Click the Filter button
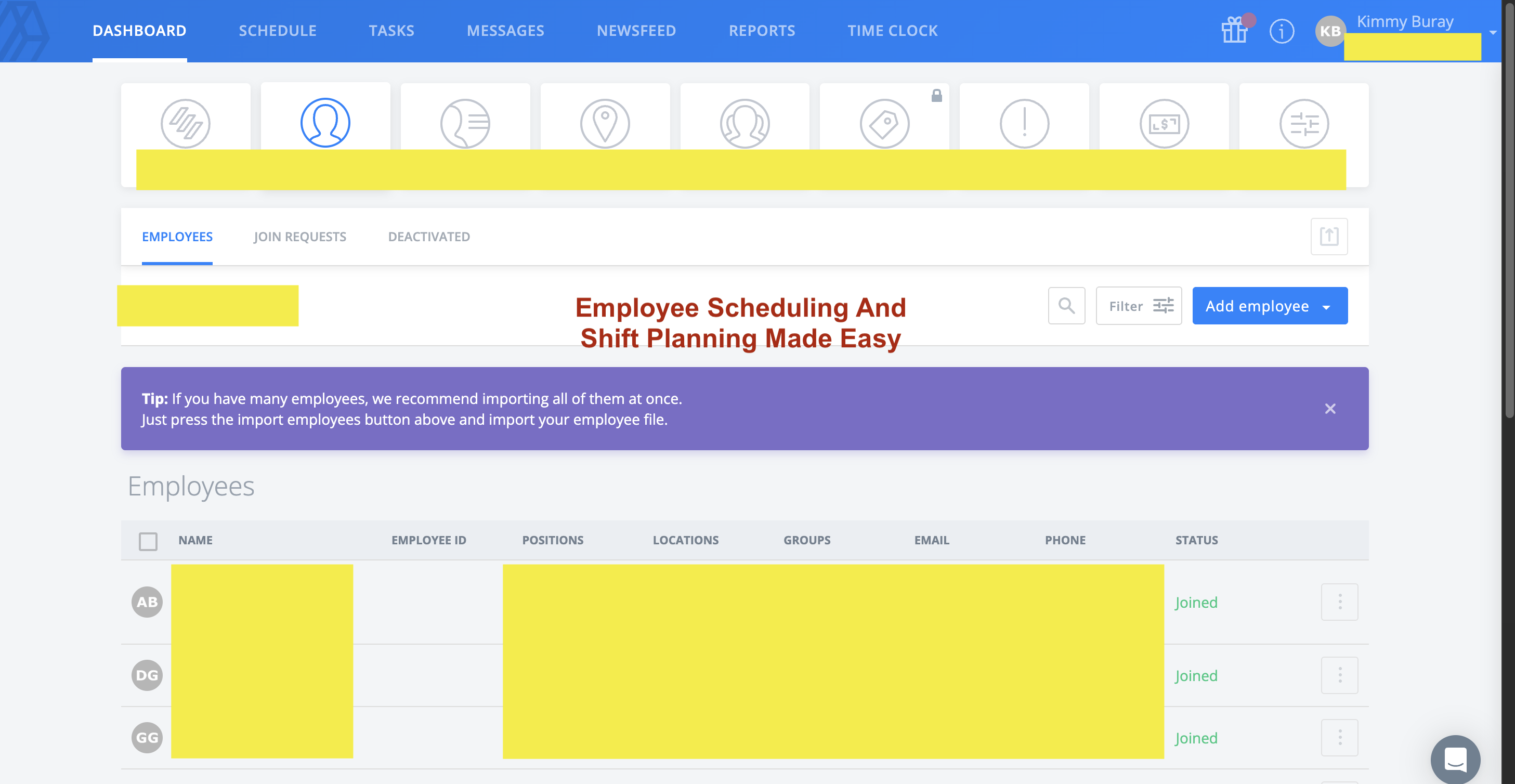 pos(1139,305)
